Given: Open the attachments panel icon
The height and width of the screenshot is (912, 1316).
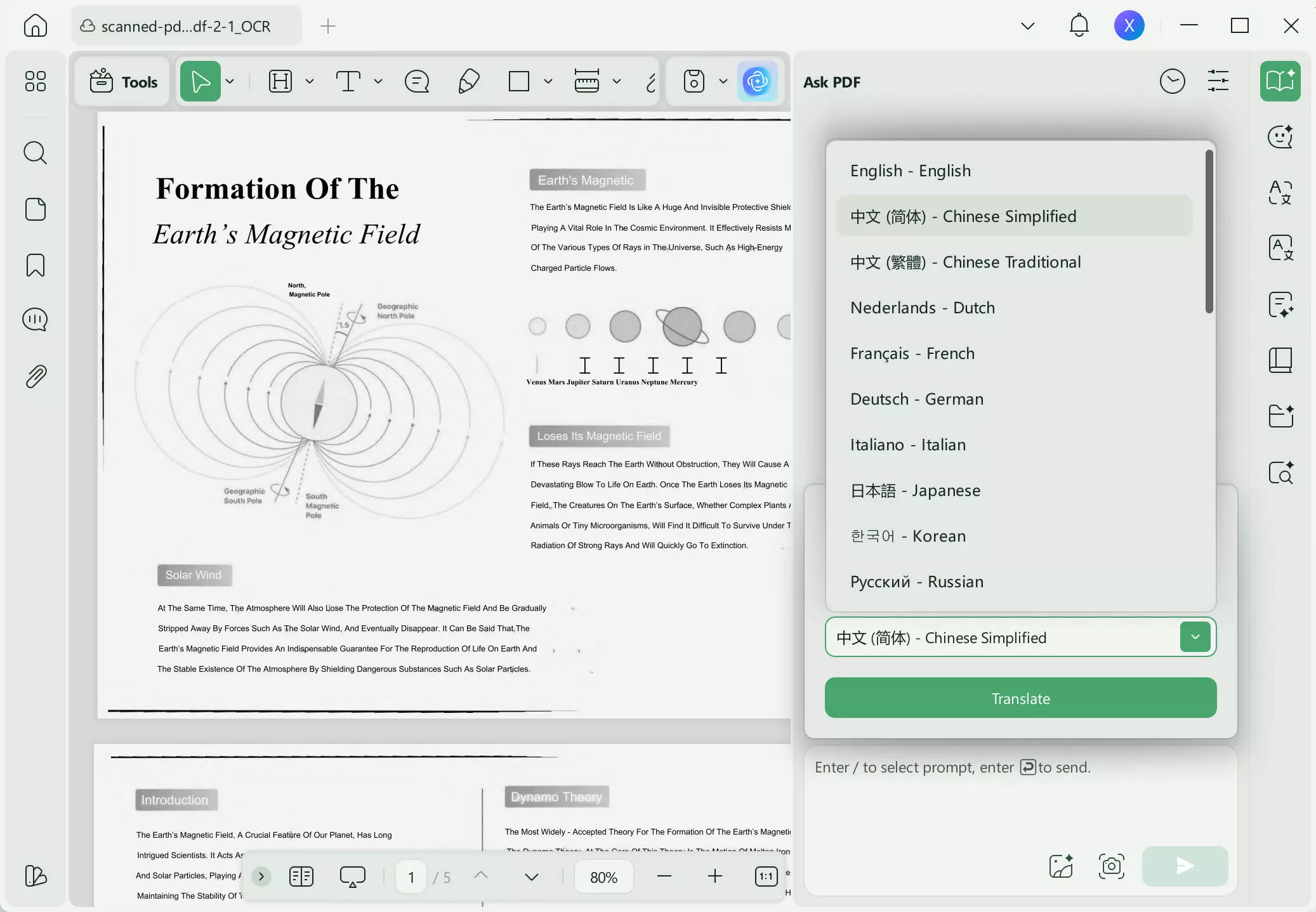Looking at the screenshot, I should coord(35,376).
